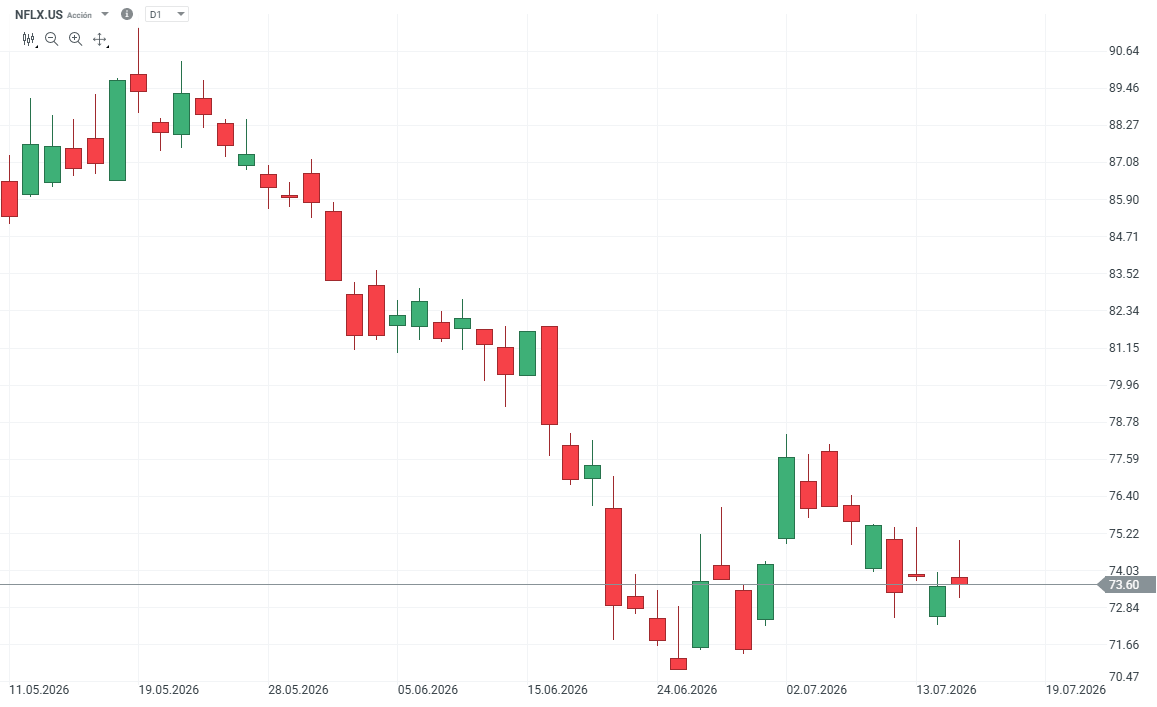
Task: Open the candlestick chart type selector
Action: (x=29, y=39)
